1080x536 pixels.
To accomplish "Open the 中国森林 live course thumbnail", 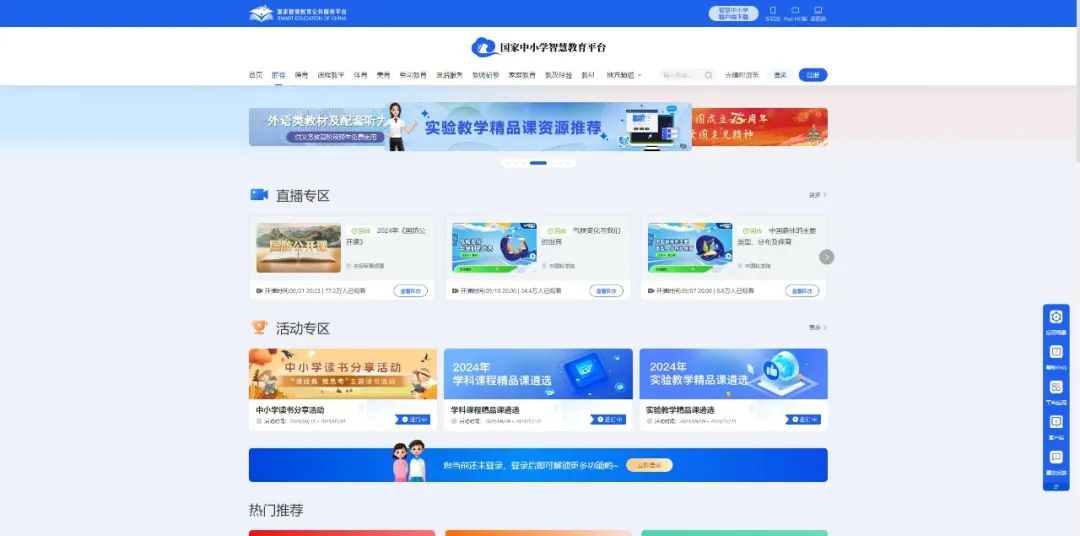I will 689,247.
